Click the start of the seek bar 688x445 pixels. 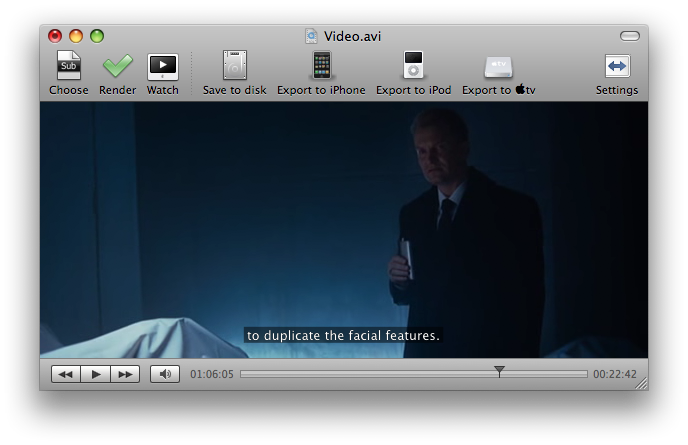coord(244,374)
